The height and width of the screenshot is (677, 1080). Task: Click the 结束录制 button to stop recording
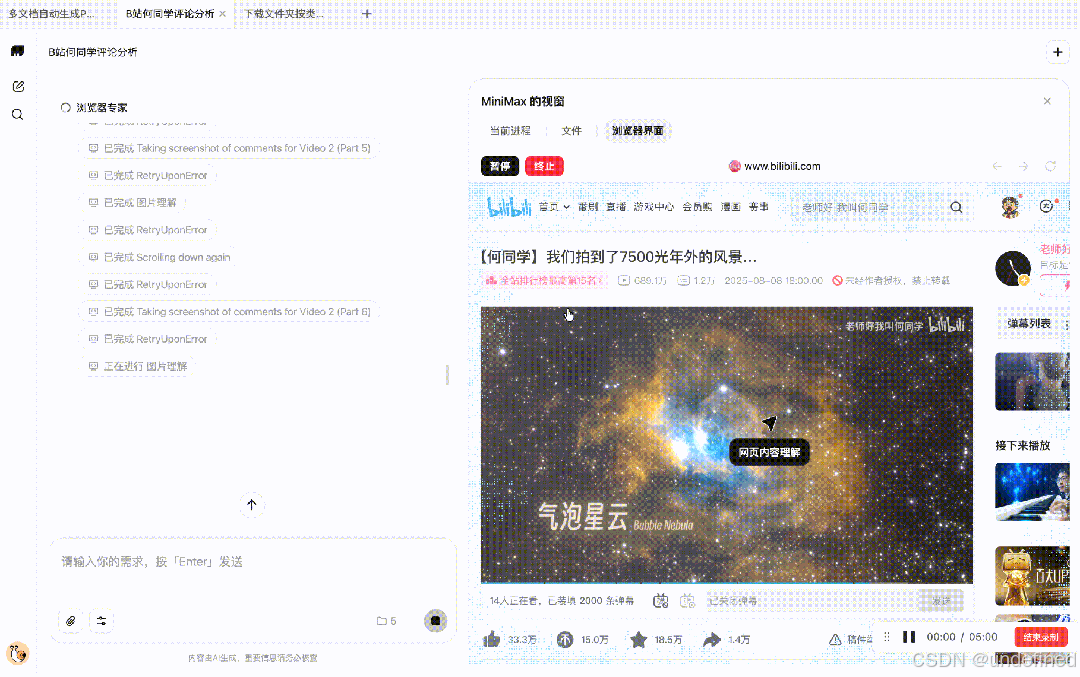tap(1040, 636)
